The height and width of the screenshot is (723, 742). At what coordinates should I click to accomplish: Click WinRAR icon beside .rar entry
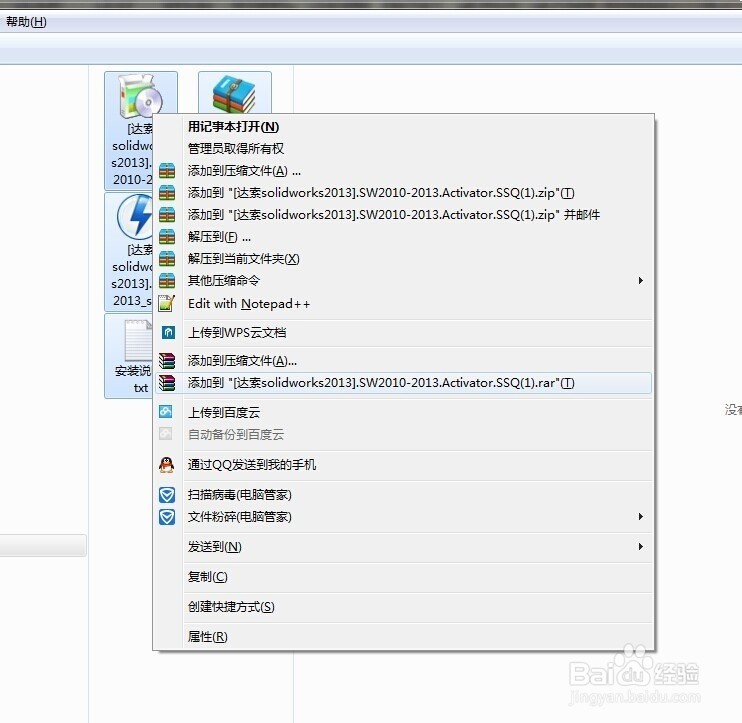pyautogui.click(x=167, y=383)
